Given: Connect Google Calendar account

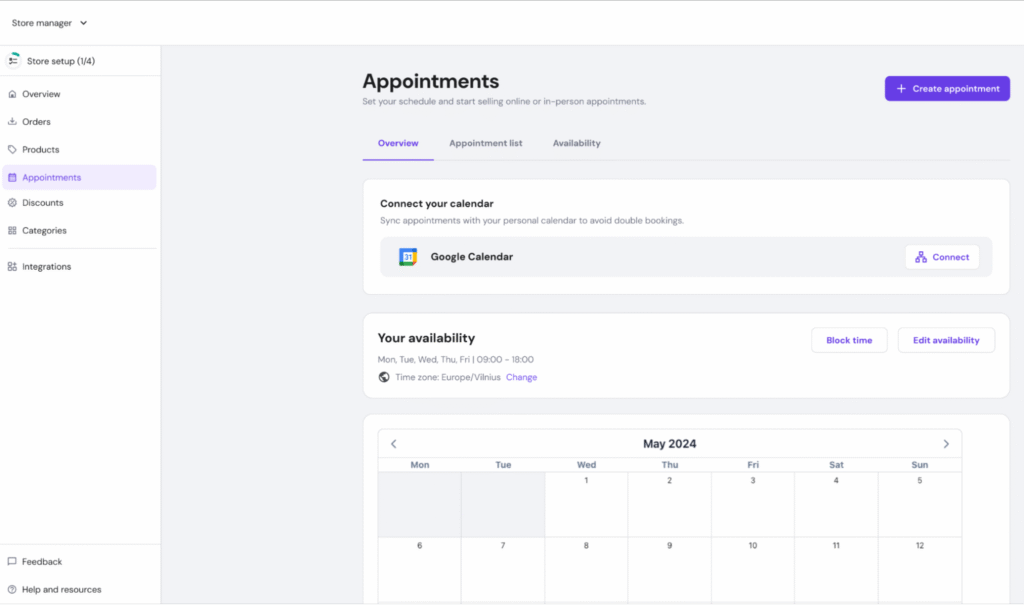Looking at the screenshot, I should pos(942,257).
